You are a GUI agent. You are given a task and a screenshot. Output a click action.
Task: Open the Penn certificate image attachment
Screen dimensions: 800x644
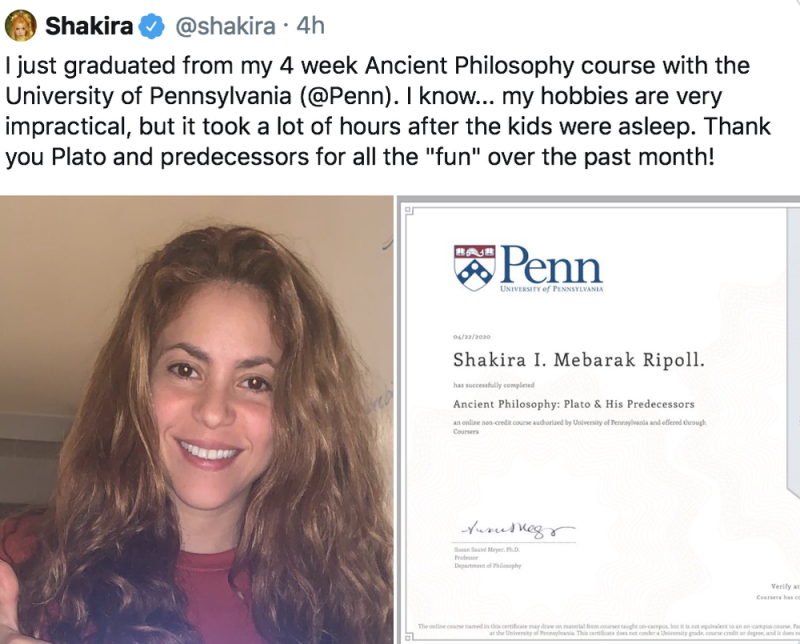click(x=600, y=420)
